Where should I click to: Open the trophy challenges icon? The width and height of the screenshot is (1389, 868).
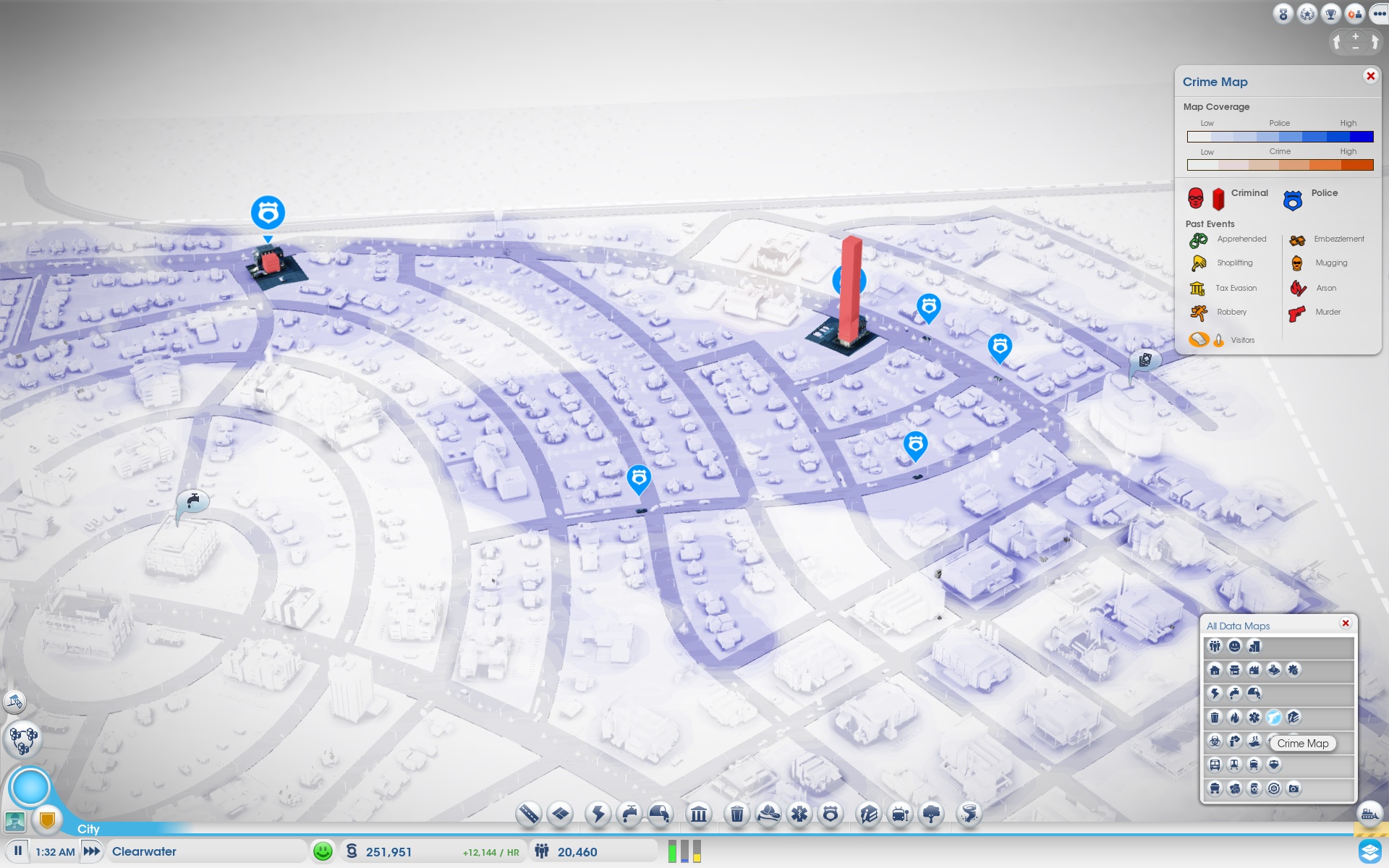(1331, 14)
